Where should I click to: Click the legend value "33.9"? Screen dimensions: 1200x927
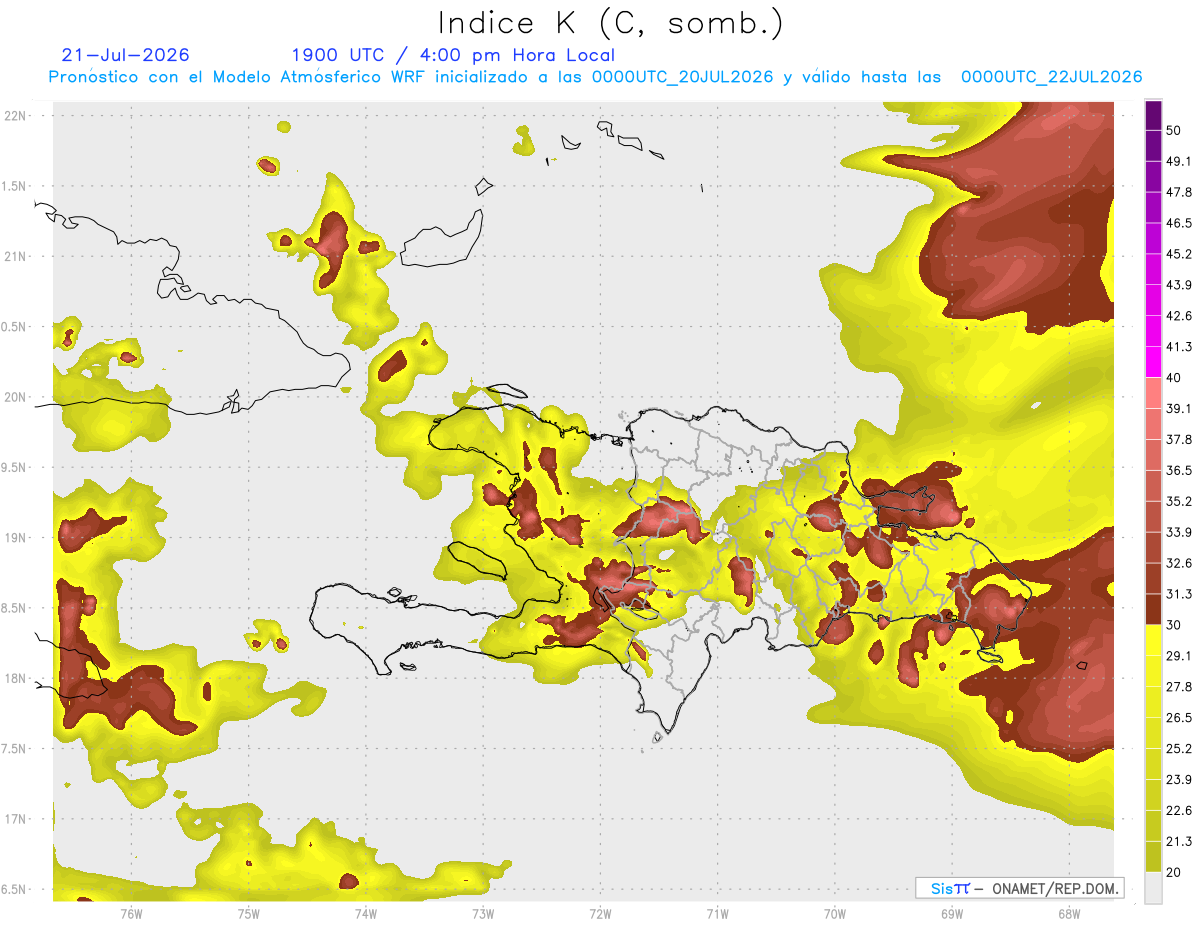(x=1180, y=533)
